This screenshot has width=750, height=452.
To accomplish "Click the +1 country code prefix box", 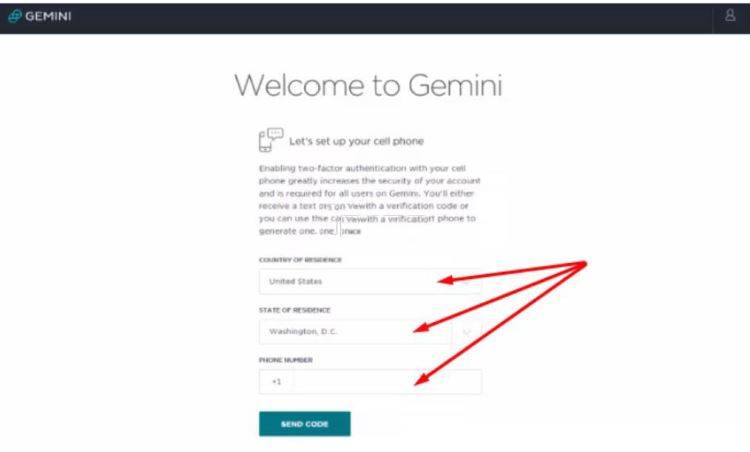I will 276,382.
